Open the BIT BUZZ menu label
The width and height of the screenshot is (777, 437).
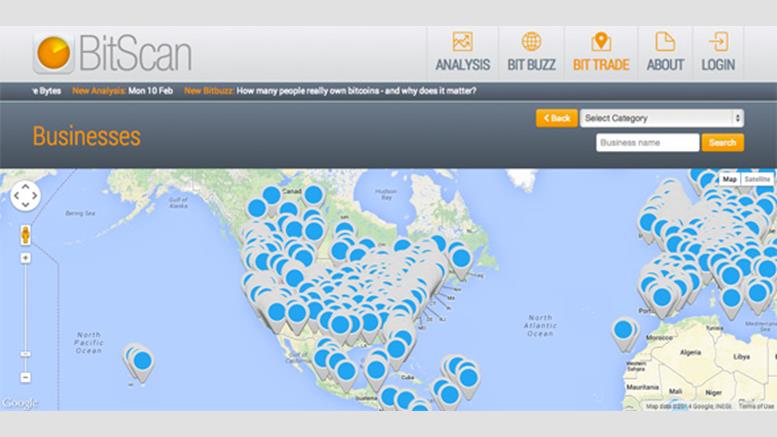tap(531, 65)
